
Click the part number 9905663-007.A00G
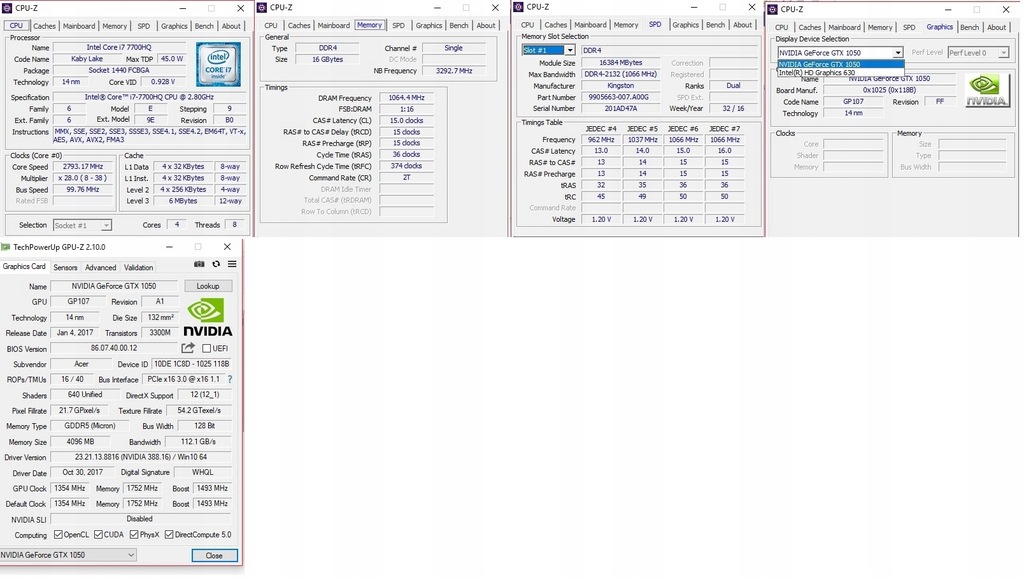click(x=620, y=97)
